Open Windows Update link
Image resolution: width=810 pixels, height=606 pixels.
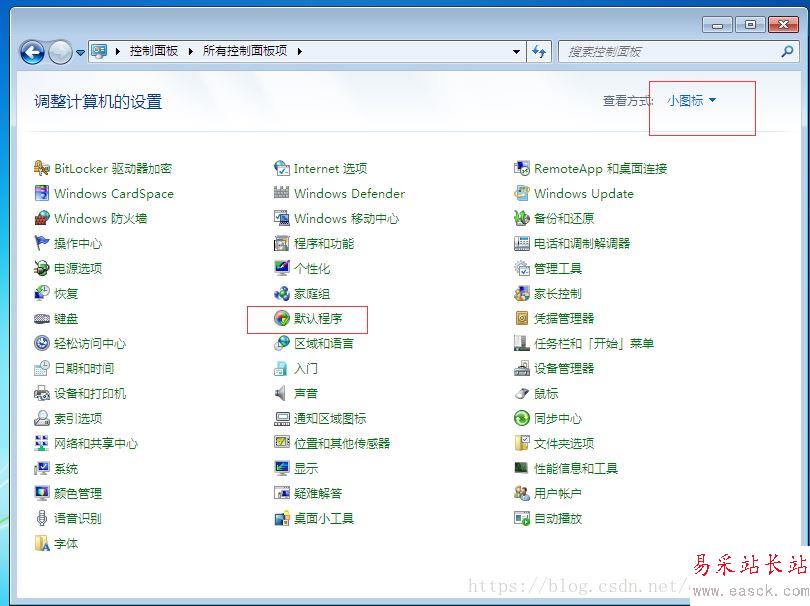(x=584, y=194)
